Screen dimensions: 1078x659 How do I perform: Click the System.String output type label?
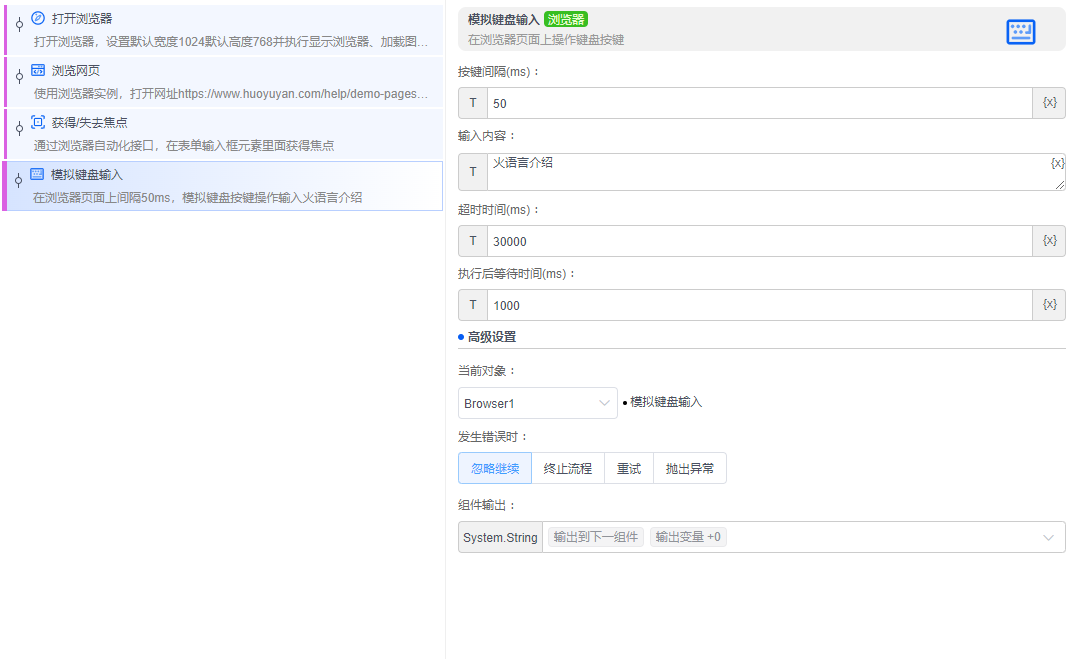point(499,537)
